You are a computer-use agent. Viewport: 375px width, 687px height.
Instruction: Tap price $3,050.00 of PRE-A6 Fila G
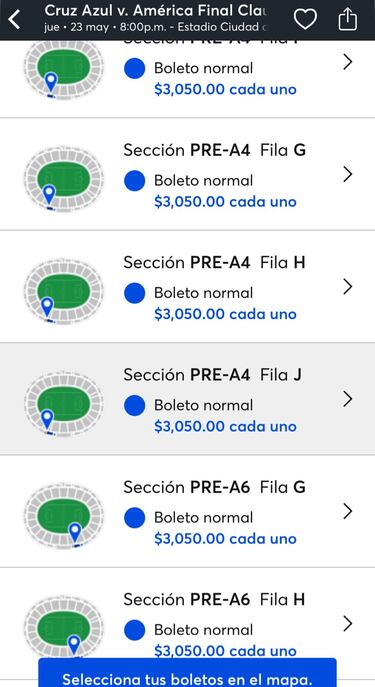(189, 538)
